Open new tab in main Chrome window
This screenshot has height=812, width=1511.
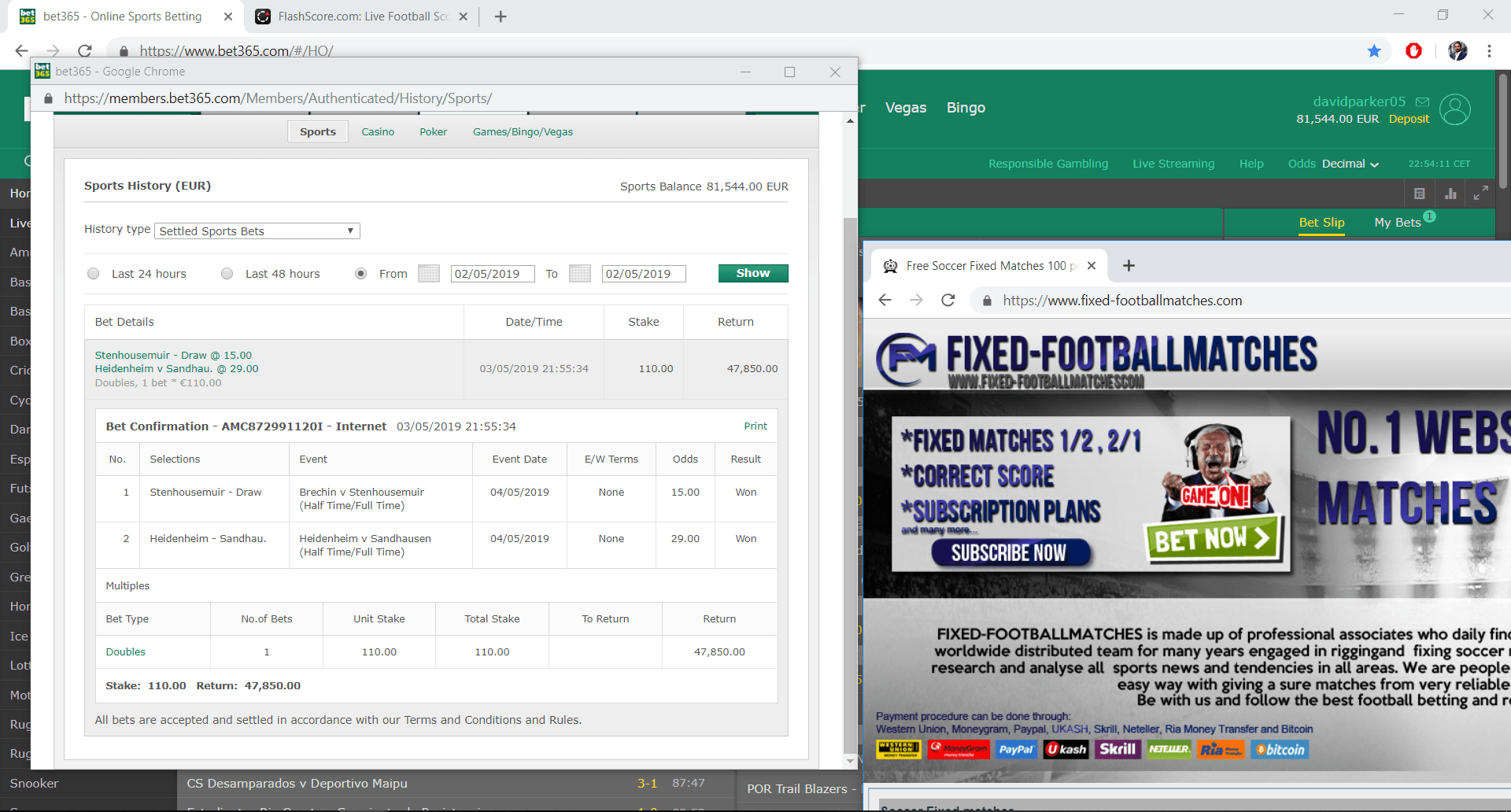[x=501, y=17]
